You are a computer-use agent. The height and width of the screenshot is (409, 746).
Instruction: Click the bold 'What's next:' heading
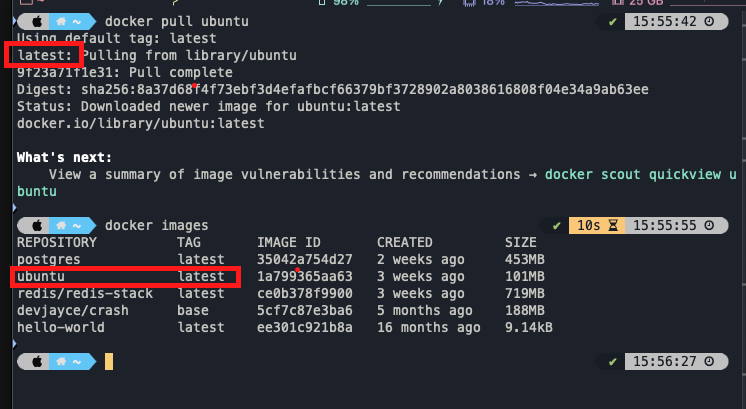pos(64,157)
